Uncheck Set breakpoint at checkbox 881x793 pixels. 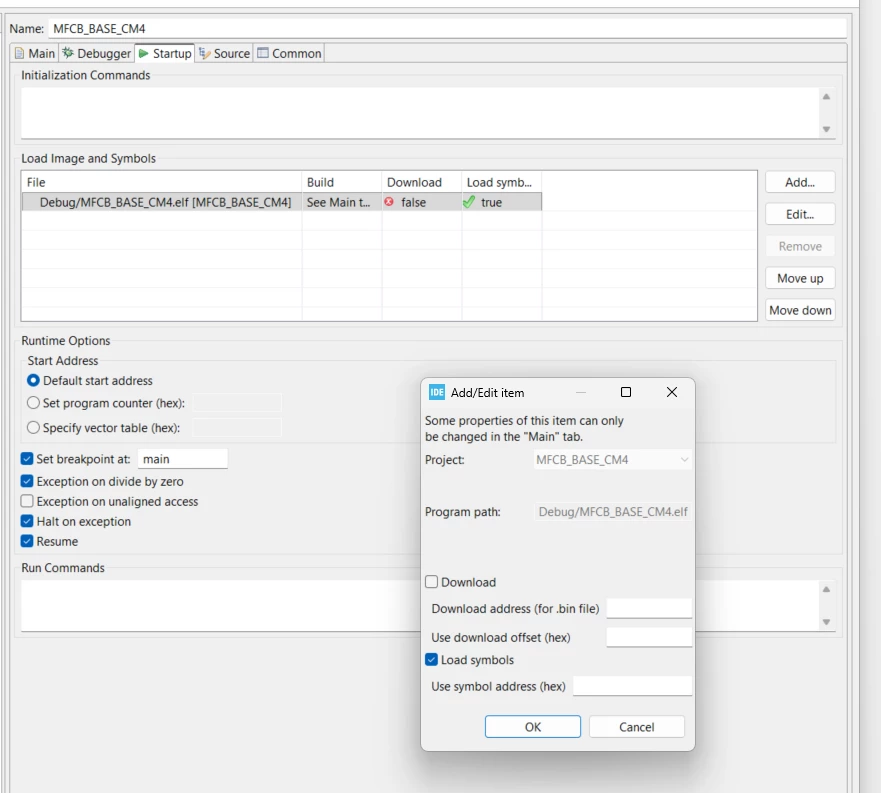[x=27, y=459]
